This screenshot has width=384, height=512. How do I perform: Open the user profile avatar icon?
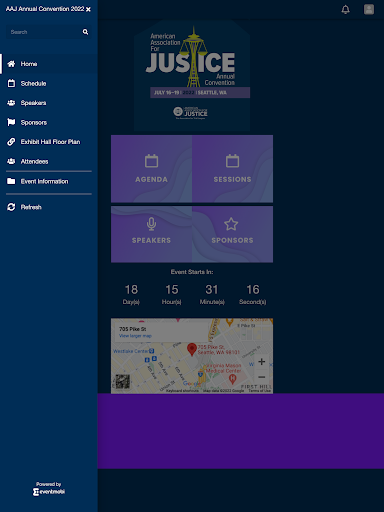[x=369, y=9]
